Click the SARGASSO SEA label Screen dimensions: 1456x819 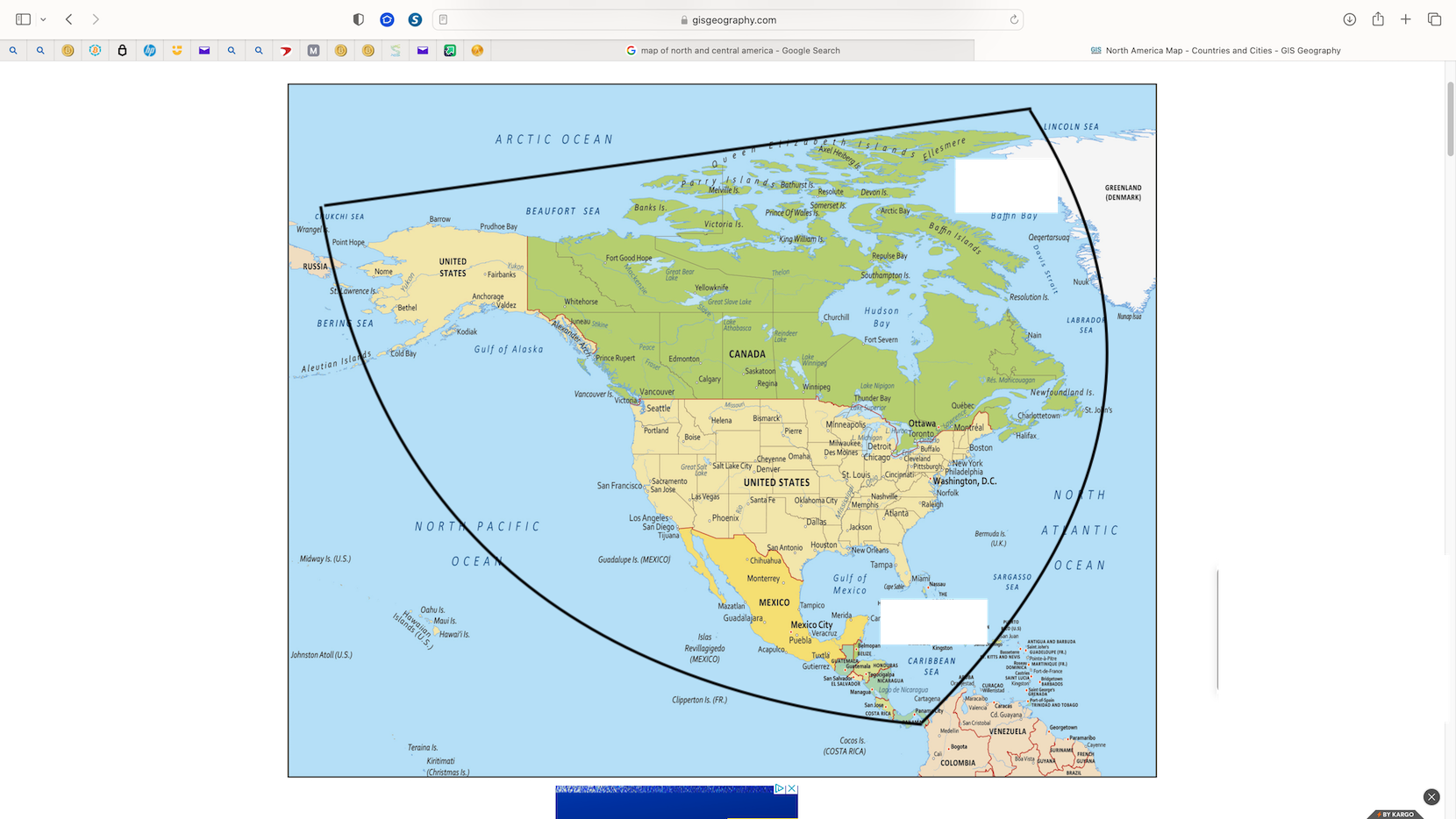(x=1012, y=582)
